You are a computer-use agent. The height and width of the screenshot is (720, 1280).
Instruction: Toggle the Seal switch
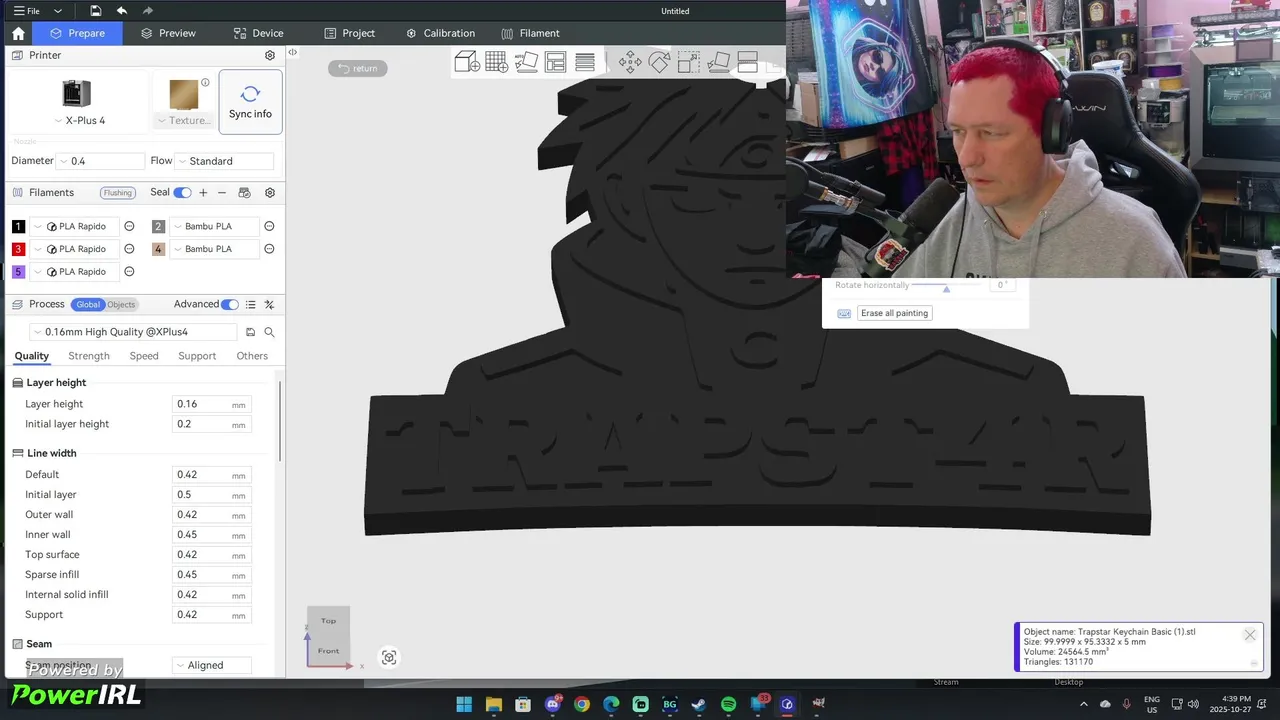[182, 193]
